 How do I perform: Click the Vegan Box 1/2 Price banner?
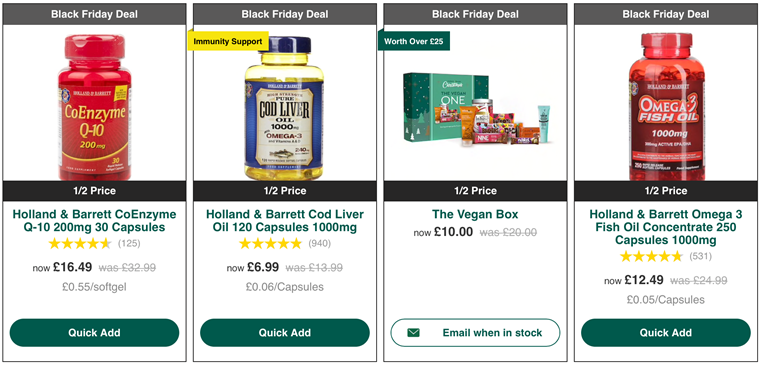click(475, 191)
